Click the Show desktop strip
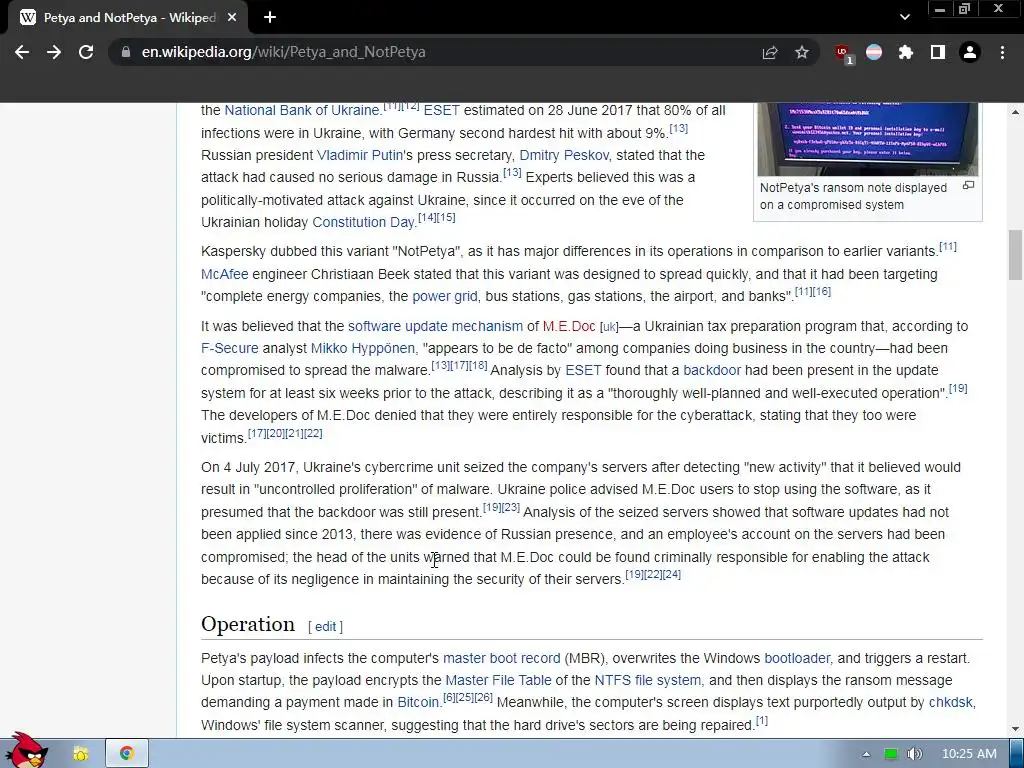This screenshot has height=768, width=1024. (1017, 754)
